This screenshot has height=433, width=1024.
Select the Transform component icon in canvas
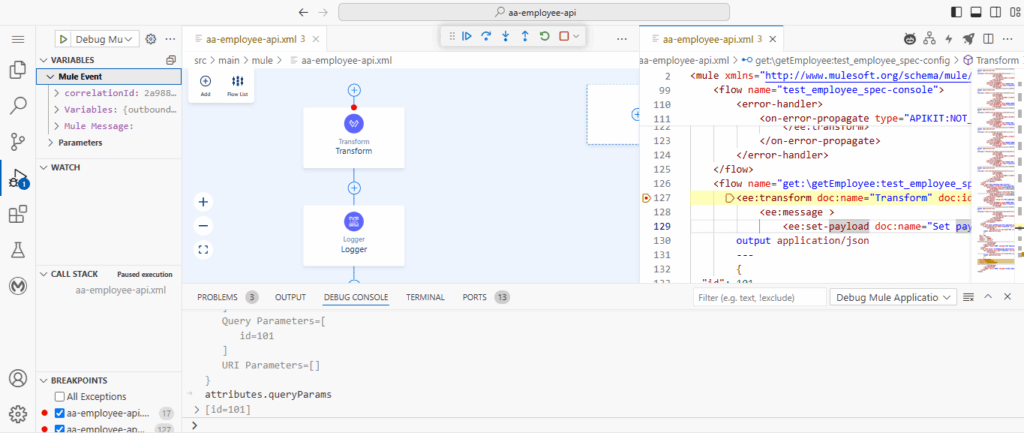(x=354, y=123)
